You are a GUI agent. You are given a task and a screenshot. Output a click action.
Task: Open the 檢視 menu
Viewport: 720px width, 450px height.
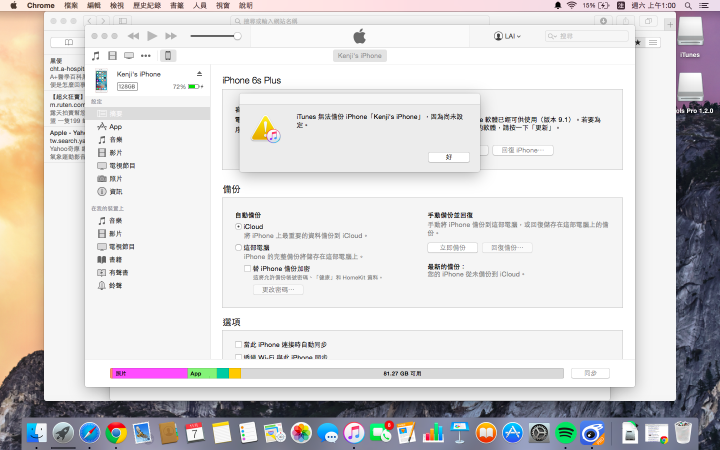(117, 6)
